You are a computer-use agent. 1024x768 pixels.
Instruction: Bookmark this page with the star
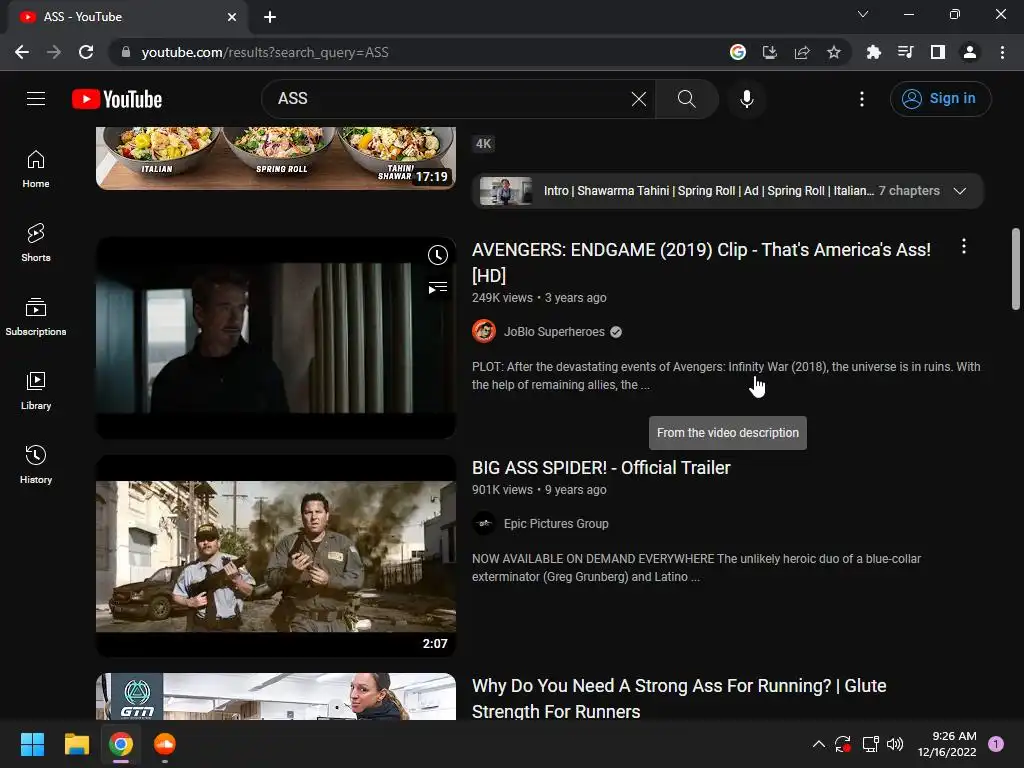click(833, 52)
